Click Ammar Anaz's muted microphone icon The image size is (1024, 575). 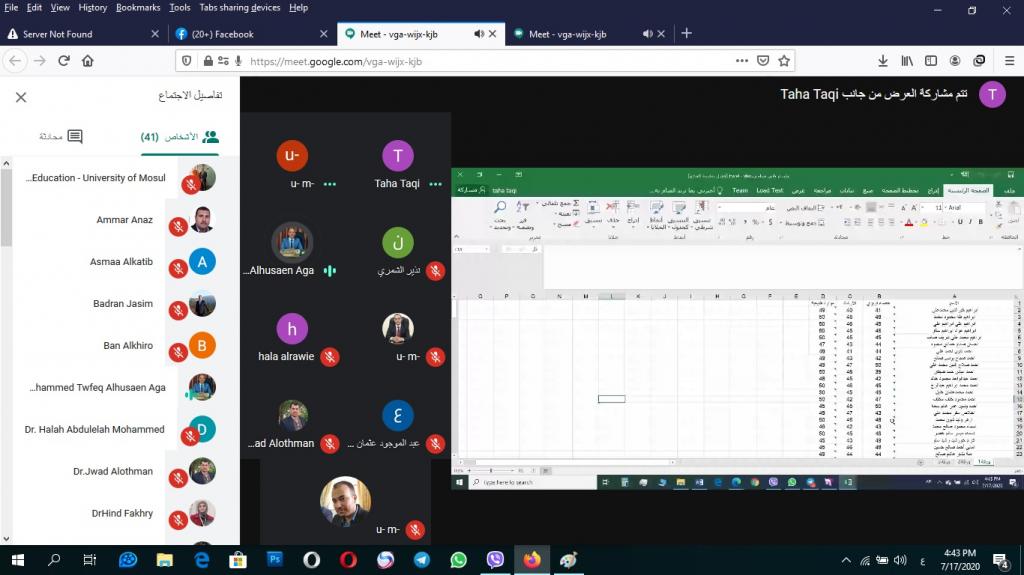(x=178, y=226)
